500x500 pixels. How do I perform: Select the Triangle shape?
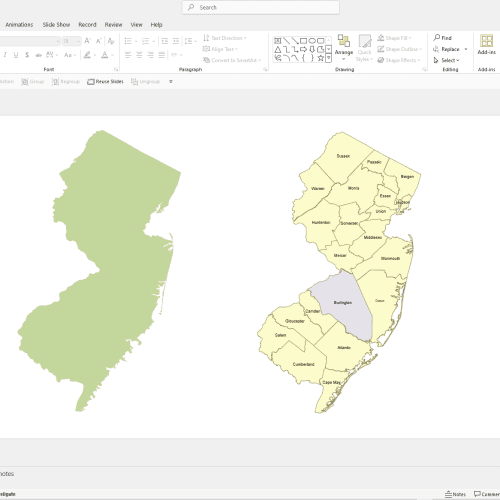coord(277,50)
